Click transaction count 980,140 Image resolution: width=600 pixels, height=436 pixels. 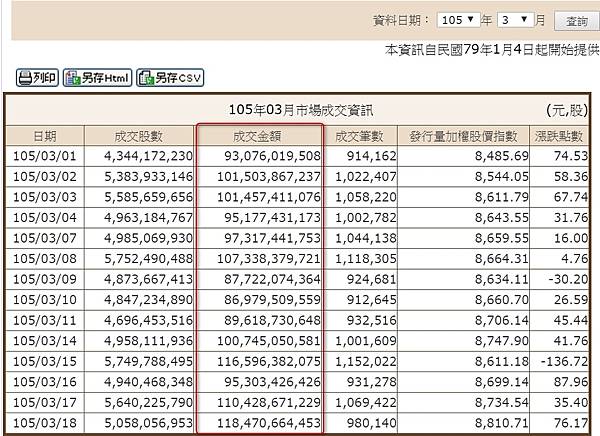coord(372,423)
